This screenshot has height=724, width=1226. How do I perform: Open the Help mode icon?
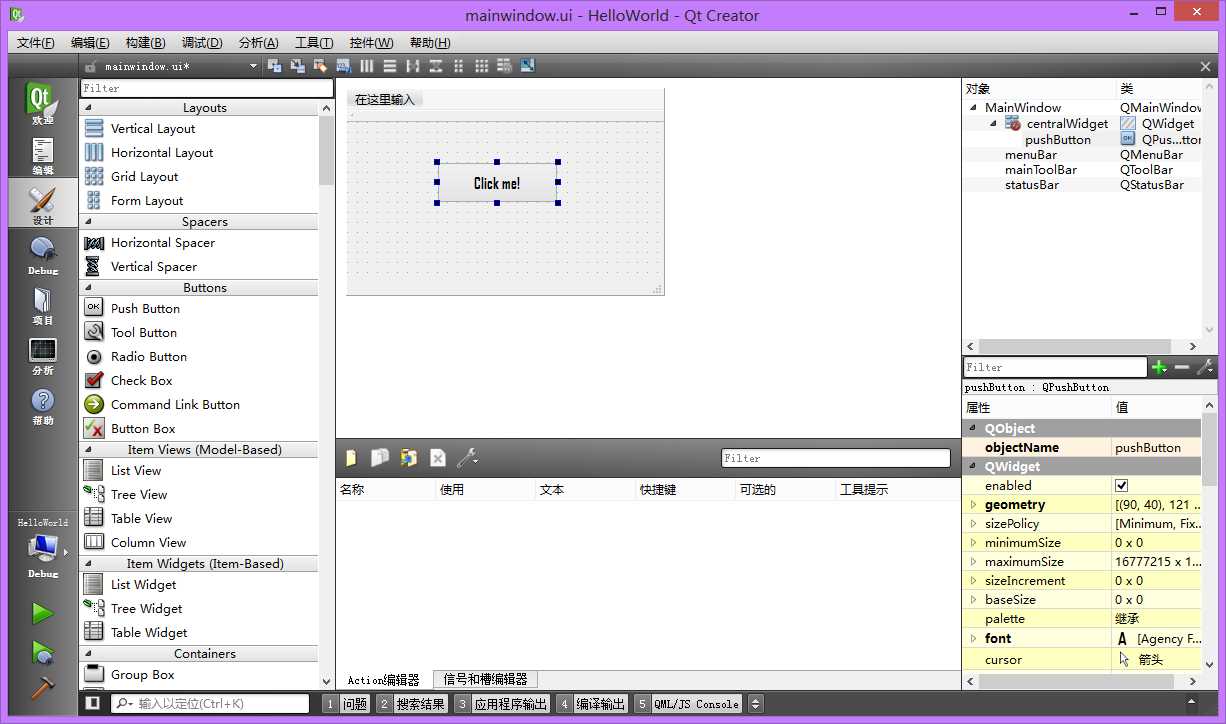pos(42,405)
